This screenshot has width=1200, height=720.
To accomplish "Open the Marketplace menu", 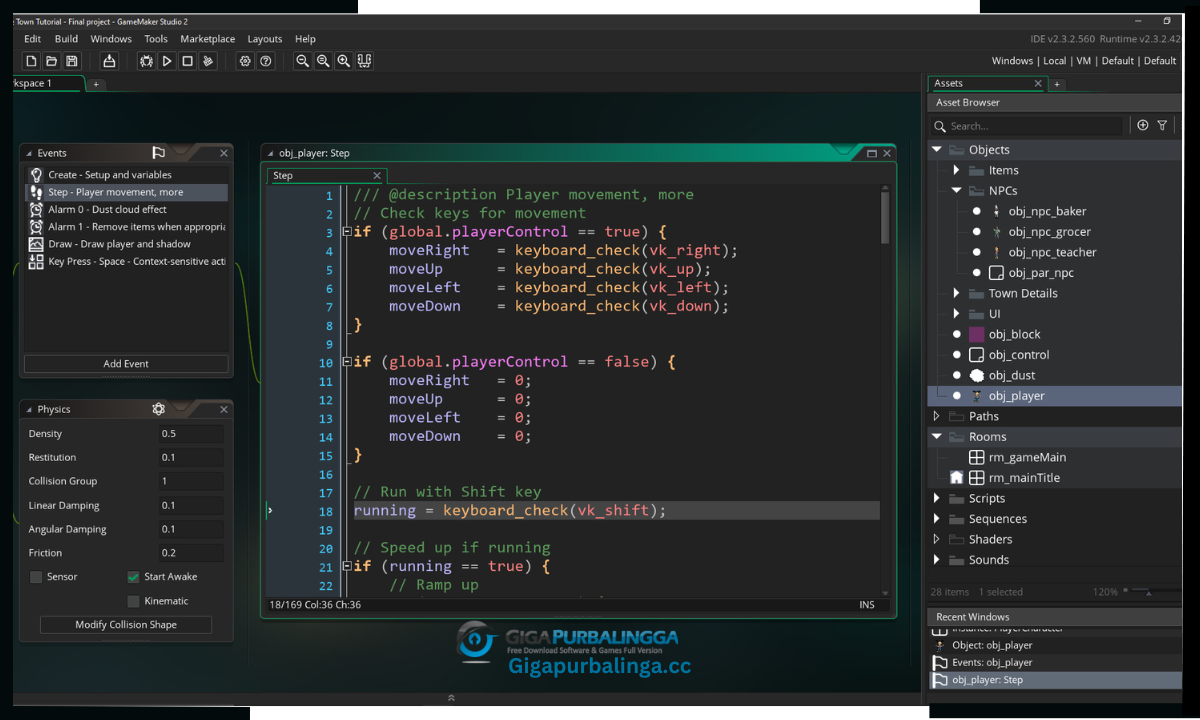I will [x=208, y=39].
